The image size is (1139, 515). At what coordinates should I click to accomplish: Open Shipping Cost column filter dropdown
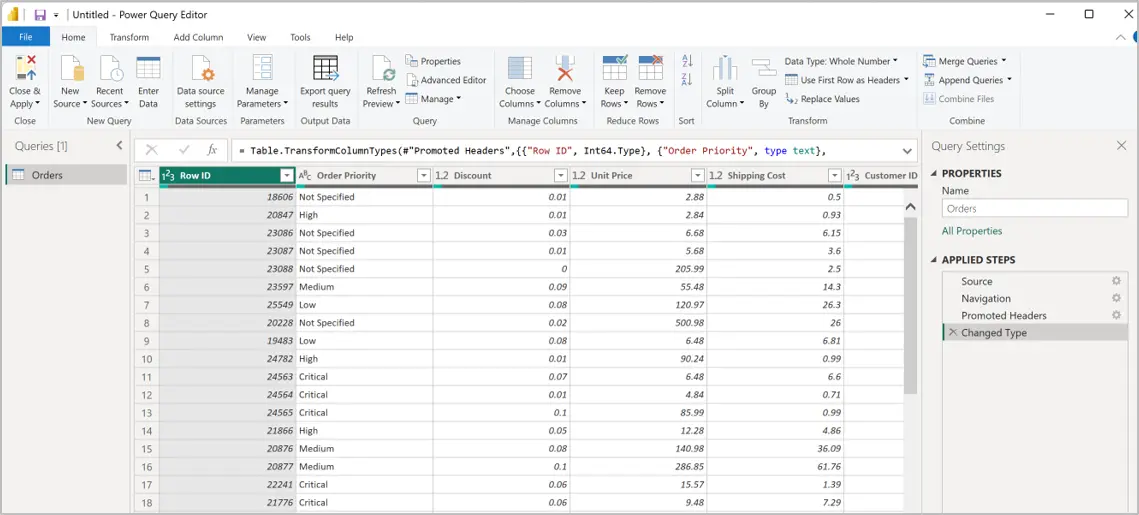[x=834, y=175]
